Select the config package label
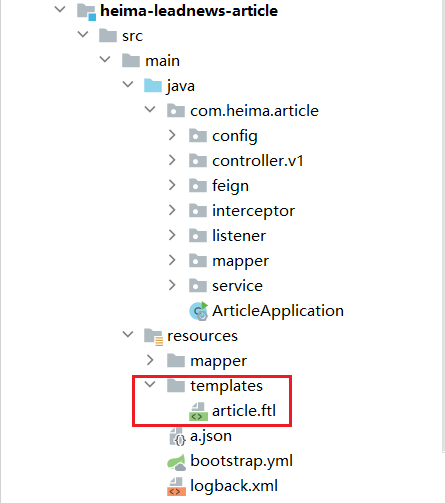 pyautogui.click(x=235, y=136)
